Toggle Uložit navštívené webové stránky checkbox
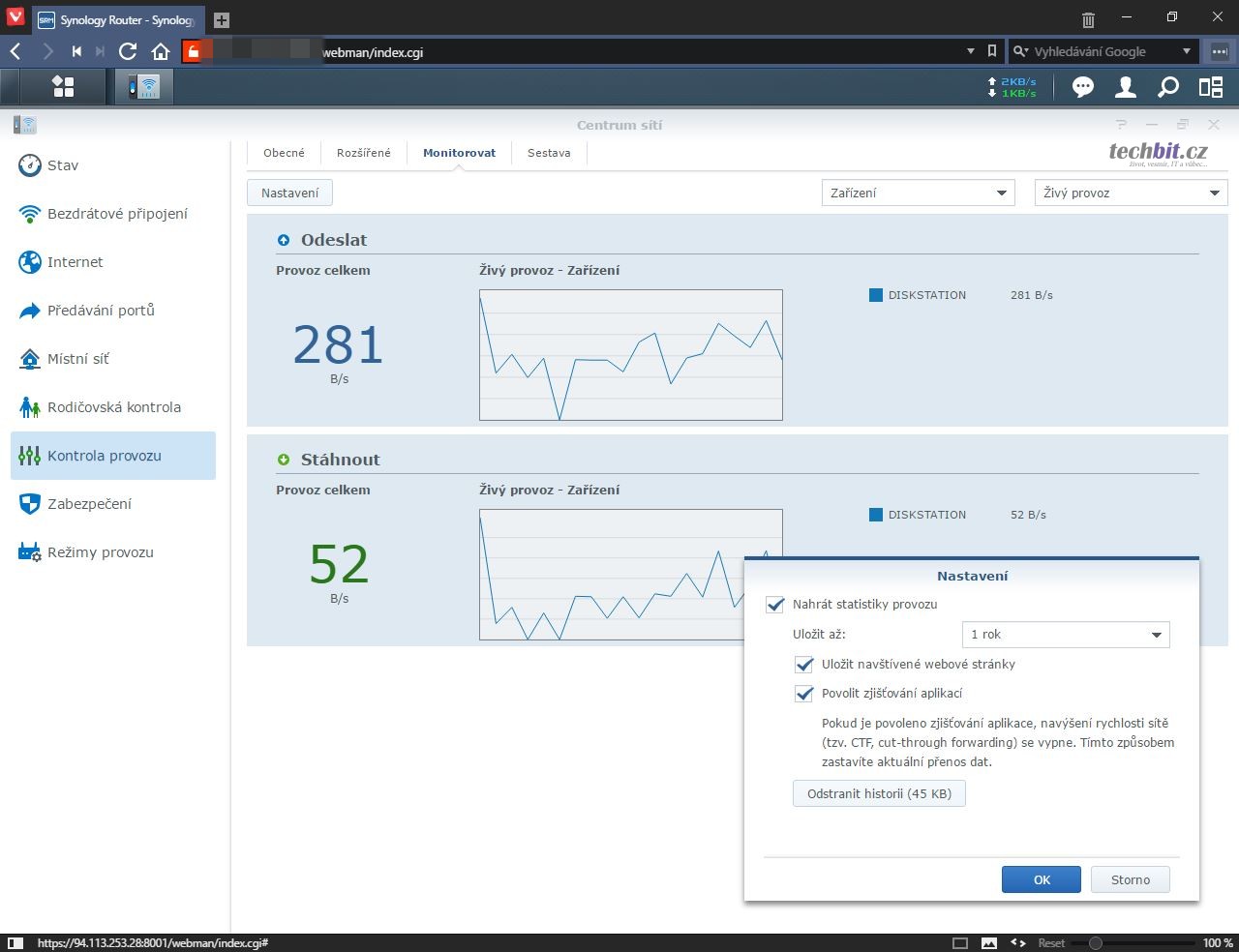Screen dimensions: 1239x952 (x=803, y=665)
